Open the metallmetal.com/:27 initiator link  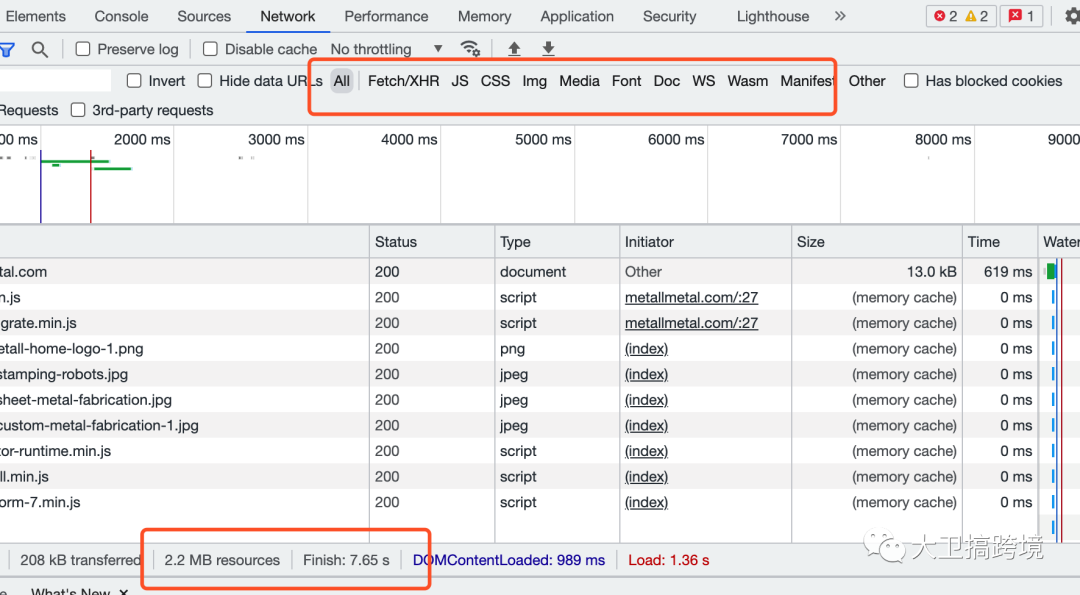pyautogui.click(x=691, y=297)
